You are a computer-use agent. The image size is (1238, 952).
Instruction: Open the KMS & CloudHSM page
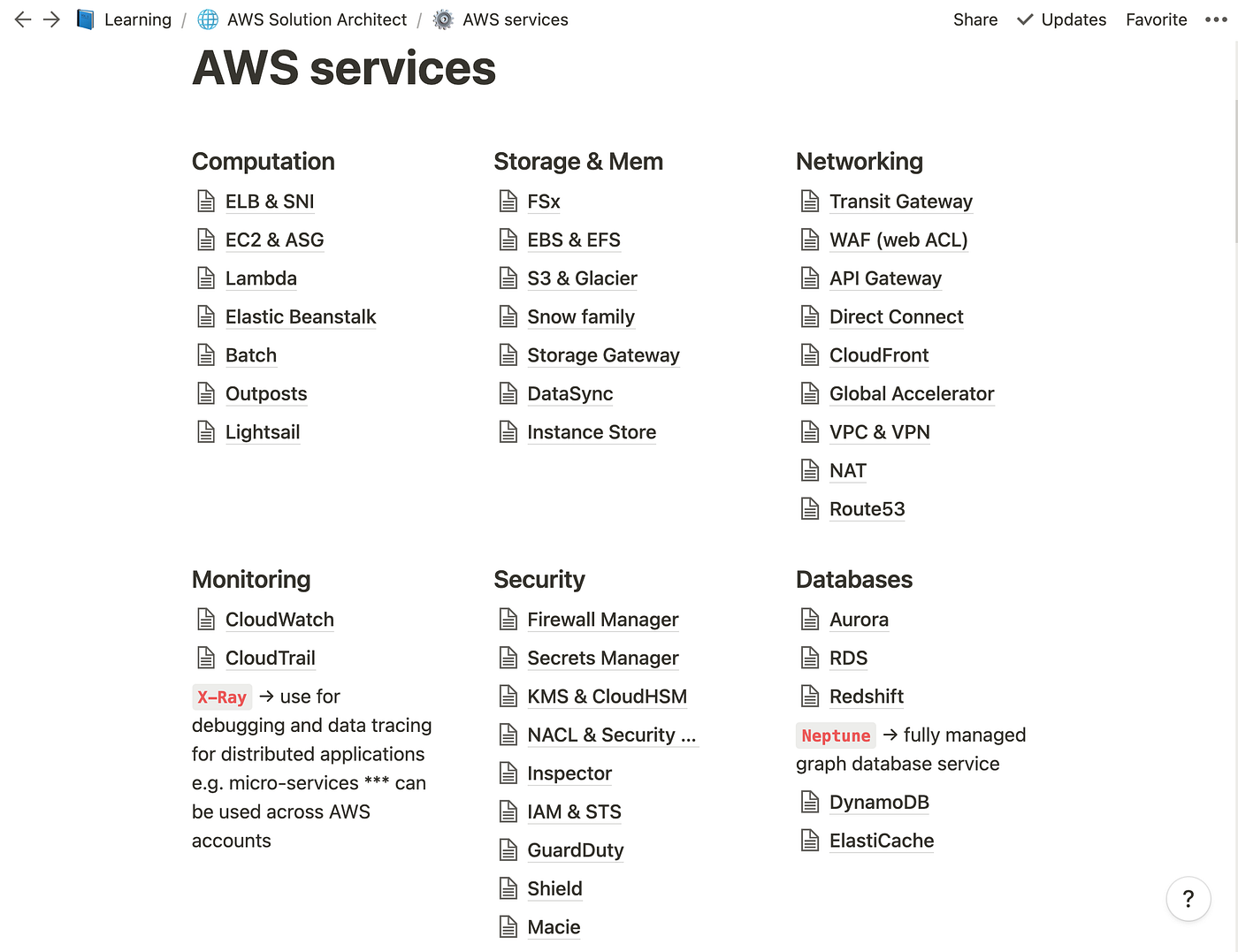pyautogui.click(x=607, y=697)
